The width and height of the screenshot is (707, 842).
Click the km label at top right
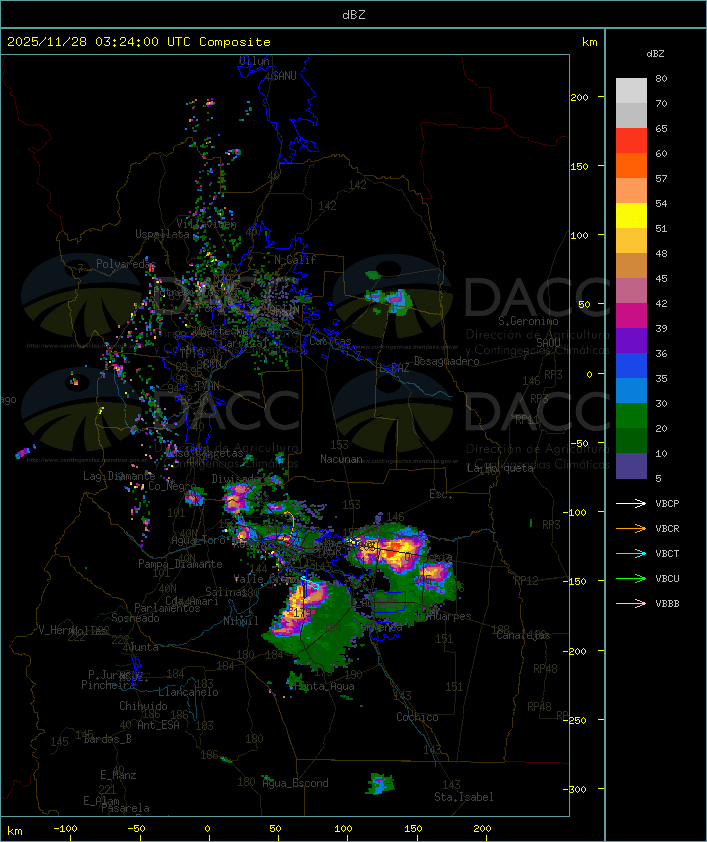pos(589,42)
